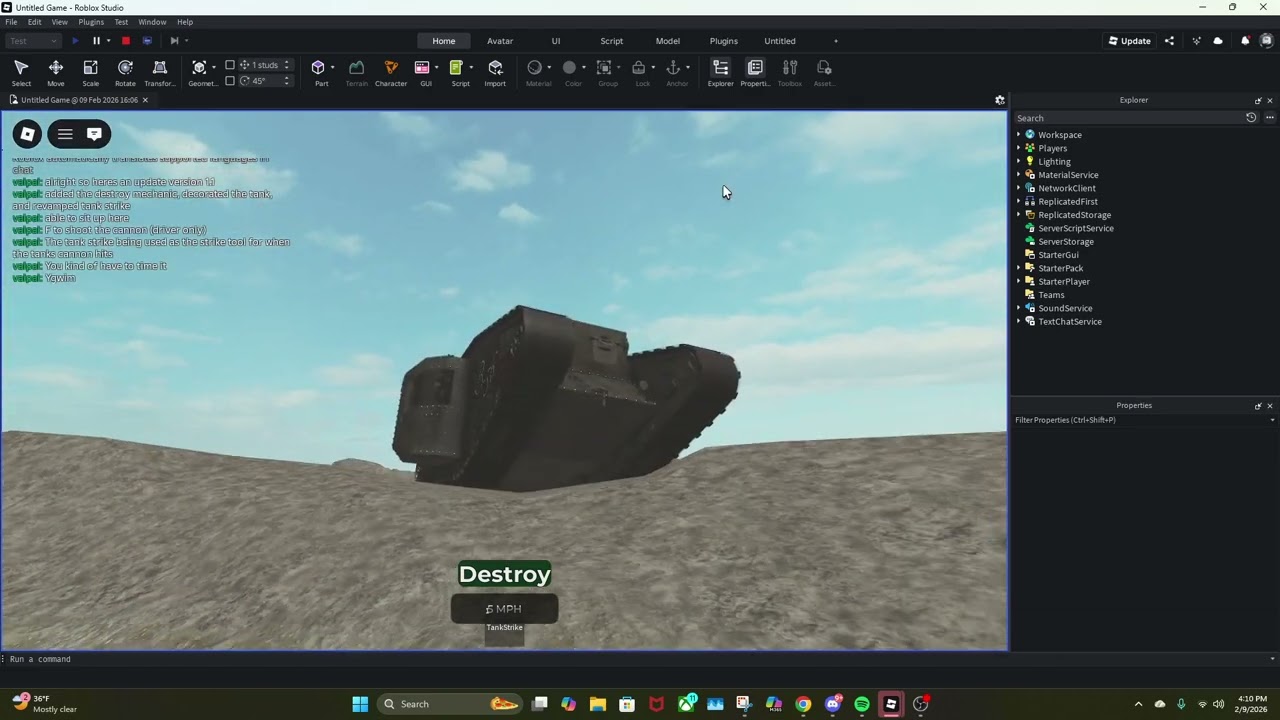This screenshot has height=720, width=1280.
Task: Switch to the Model tab
Action: point(668,41)
